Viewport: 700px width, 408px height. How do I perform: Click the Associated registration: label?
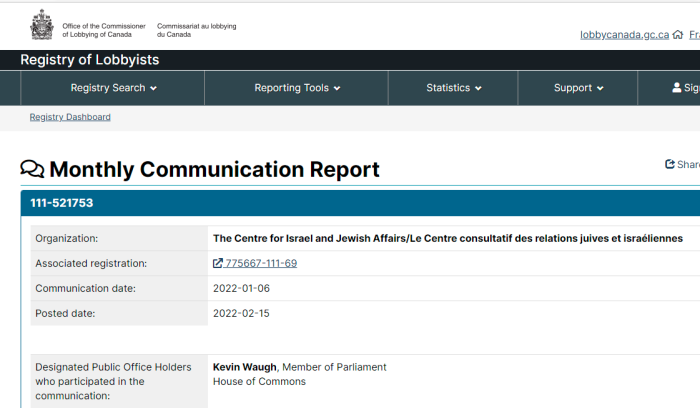91,263
